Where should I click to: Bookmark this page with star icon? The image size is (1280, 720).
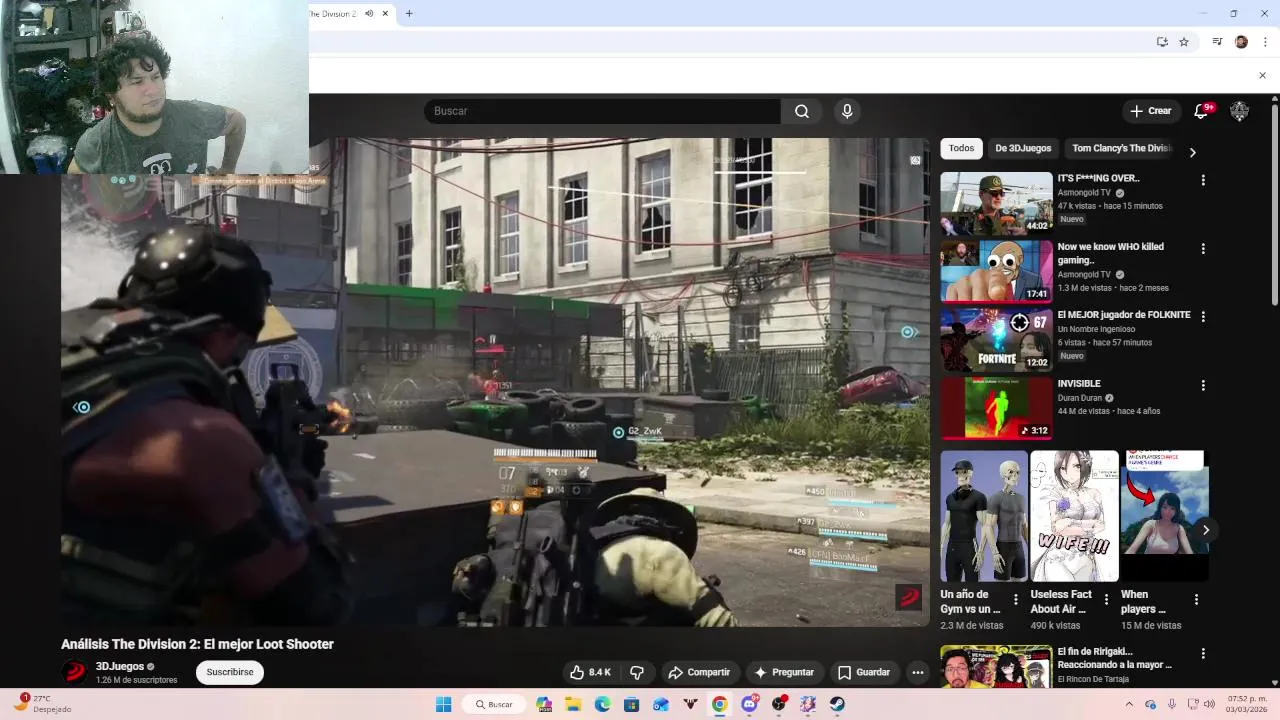[1184, 42]
